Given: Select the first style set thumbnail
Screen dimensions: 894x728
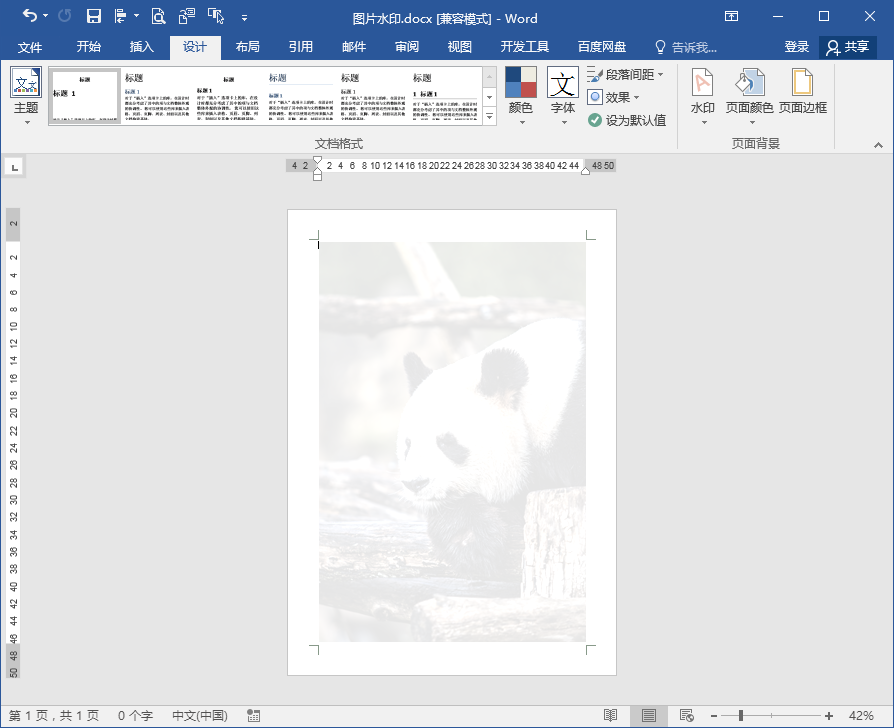Looking at the screenshot, I should (85, 96).
